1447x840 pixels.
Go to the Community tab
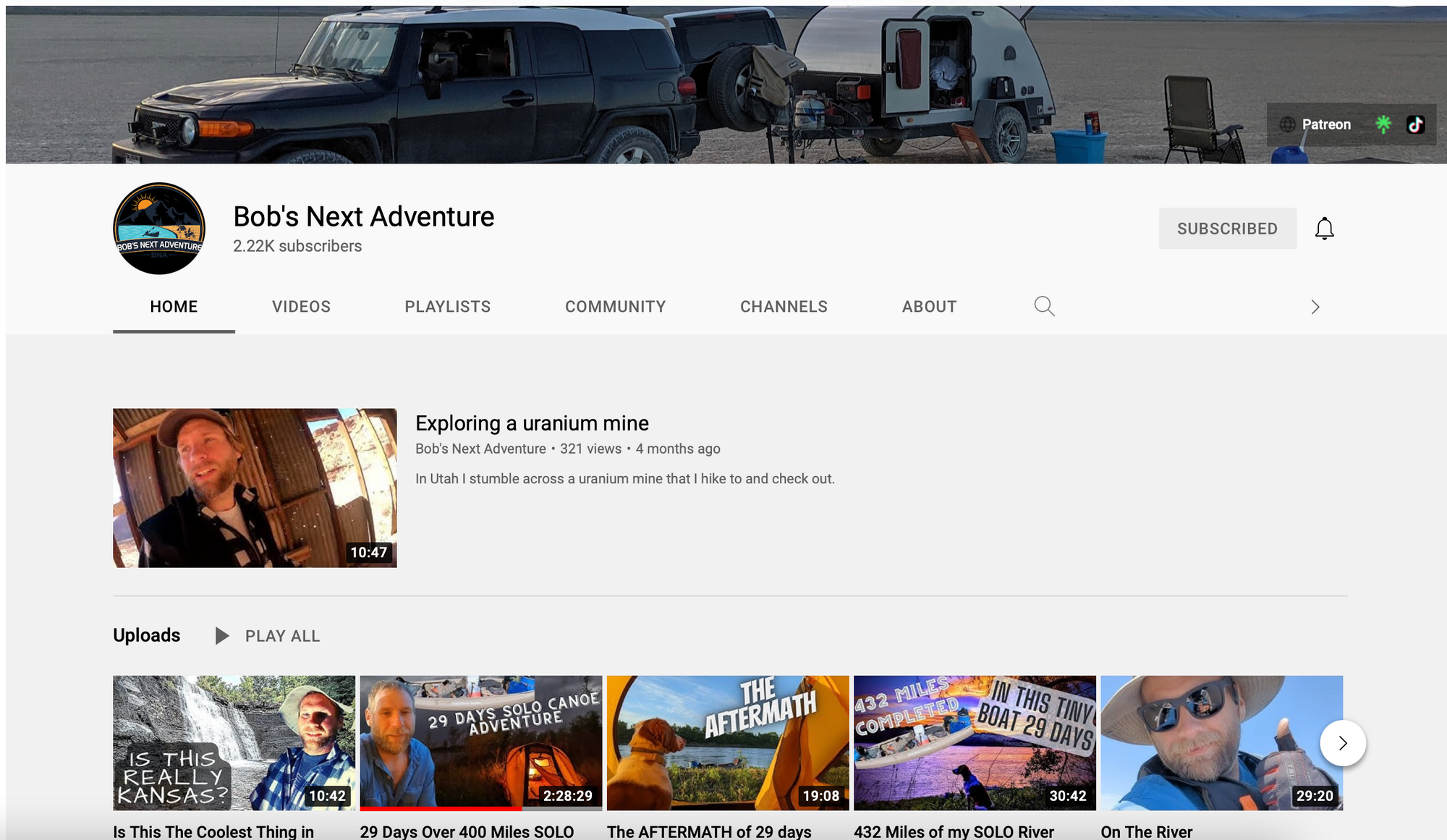coord(615,307)
